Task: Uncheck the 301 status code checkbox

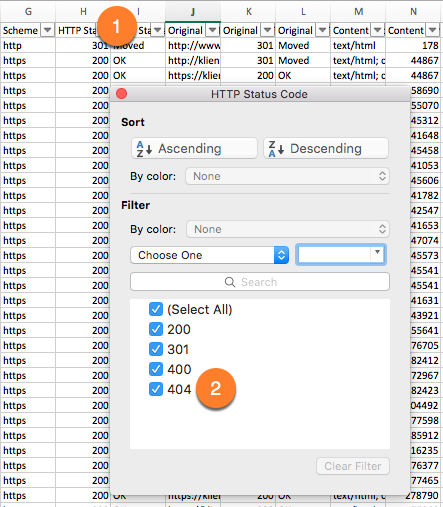Action: 156,349
